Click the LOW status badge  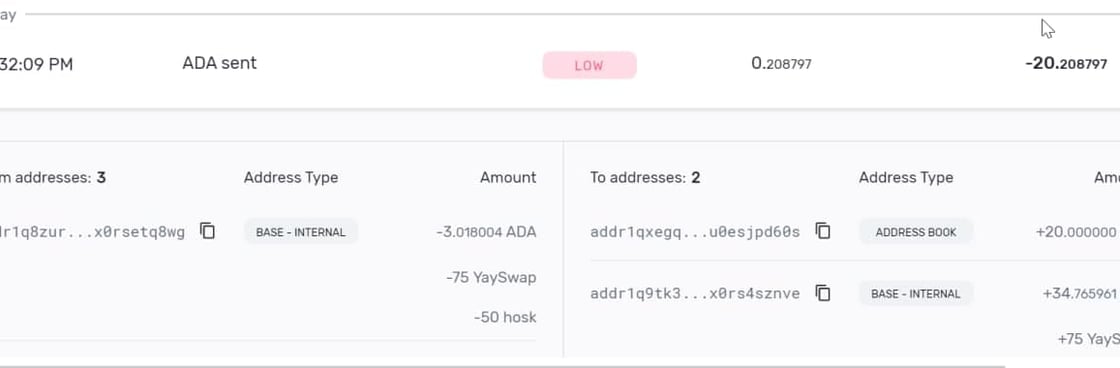[x=589, y=65]
